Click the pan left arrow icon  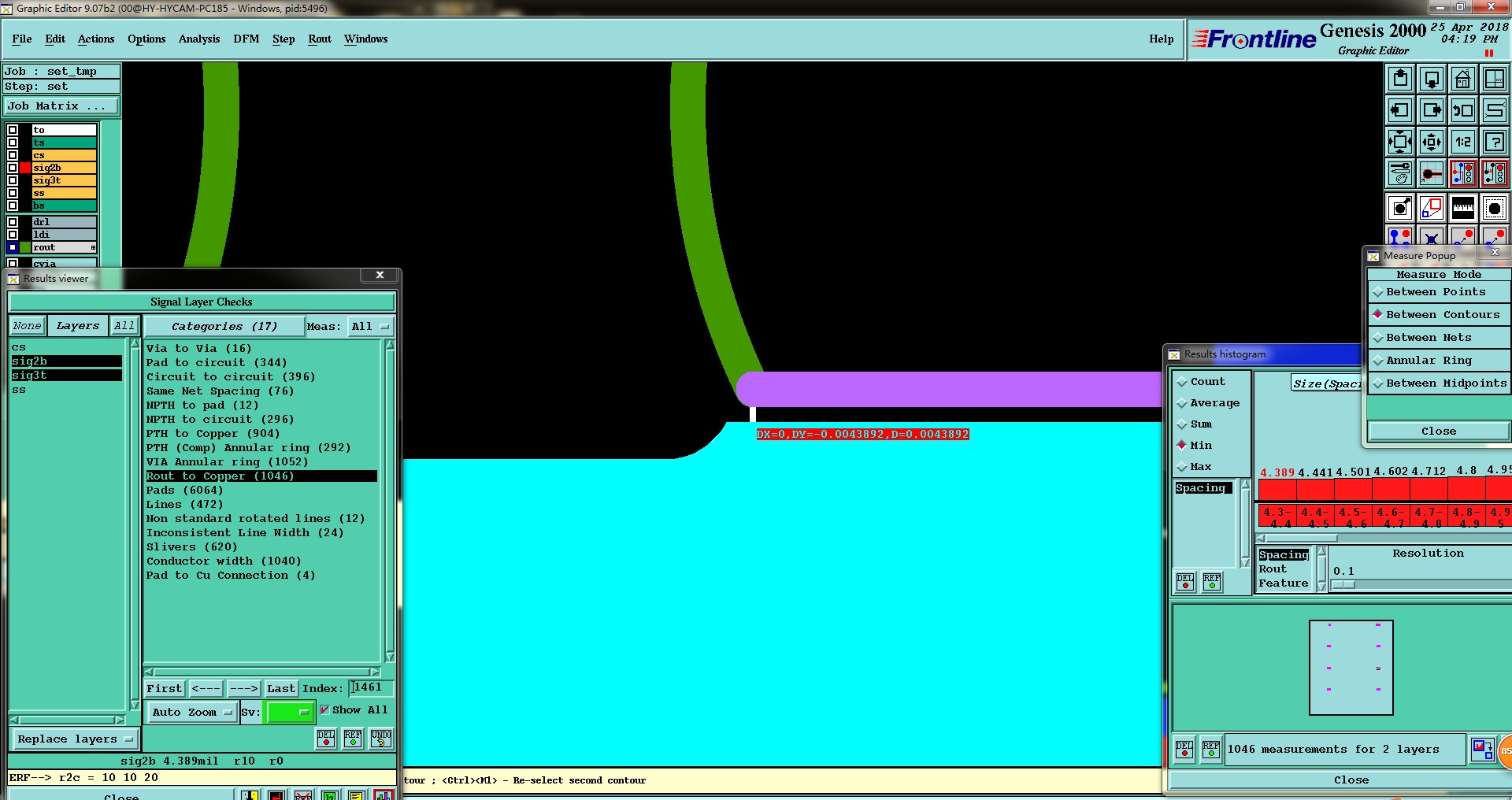click(x=1400, y=110)
